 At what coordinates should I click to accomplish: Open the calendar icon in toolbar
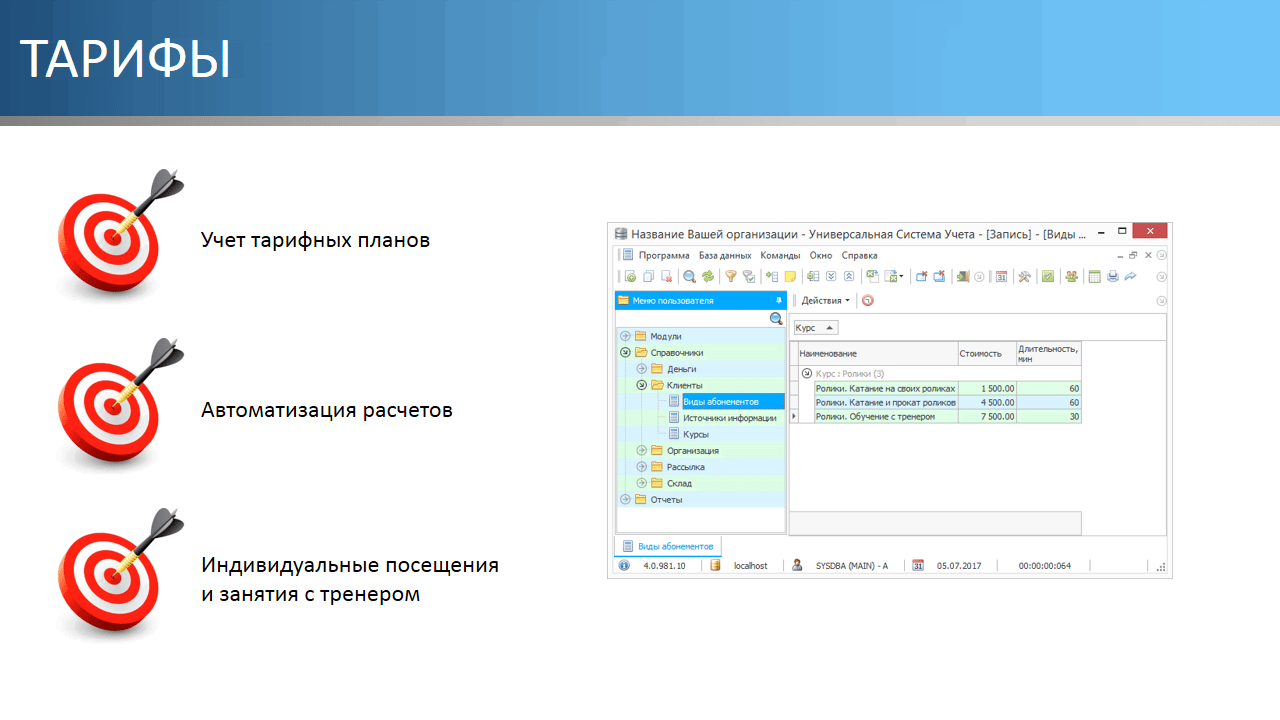[1001, 277]
